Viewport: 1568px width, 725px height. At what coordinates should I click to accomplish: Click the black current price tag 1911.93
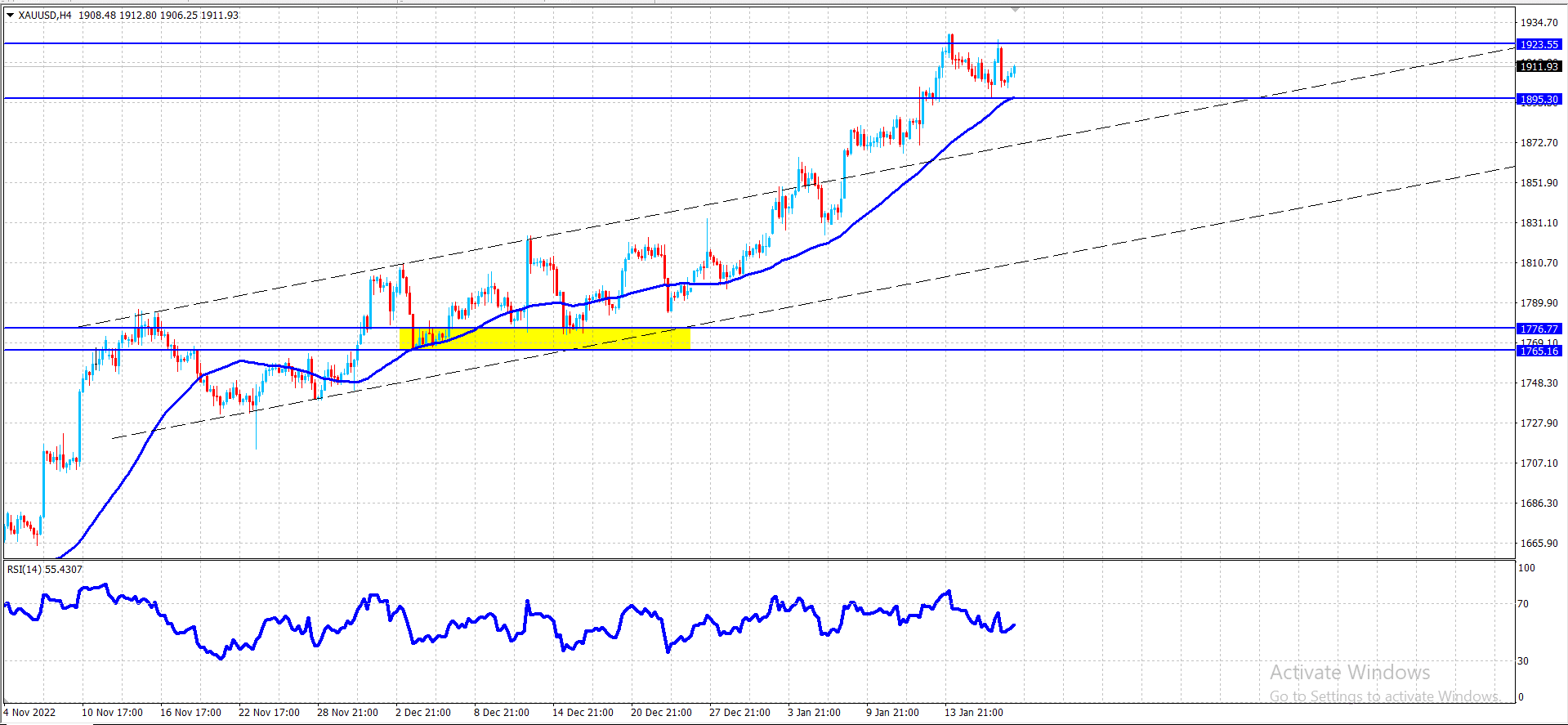click(x=1539, y=66)
